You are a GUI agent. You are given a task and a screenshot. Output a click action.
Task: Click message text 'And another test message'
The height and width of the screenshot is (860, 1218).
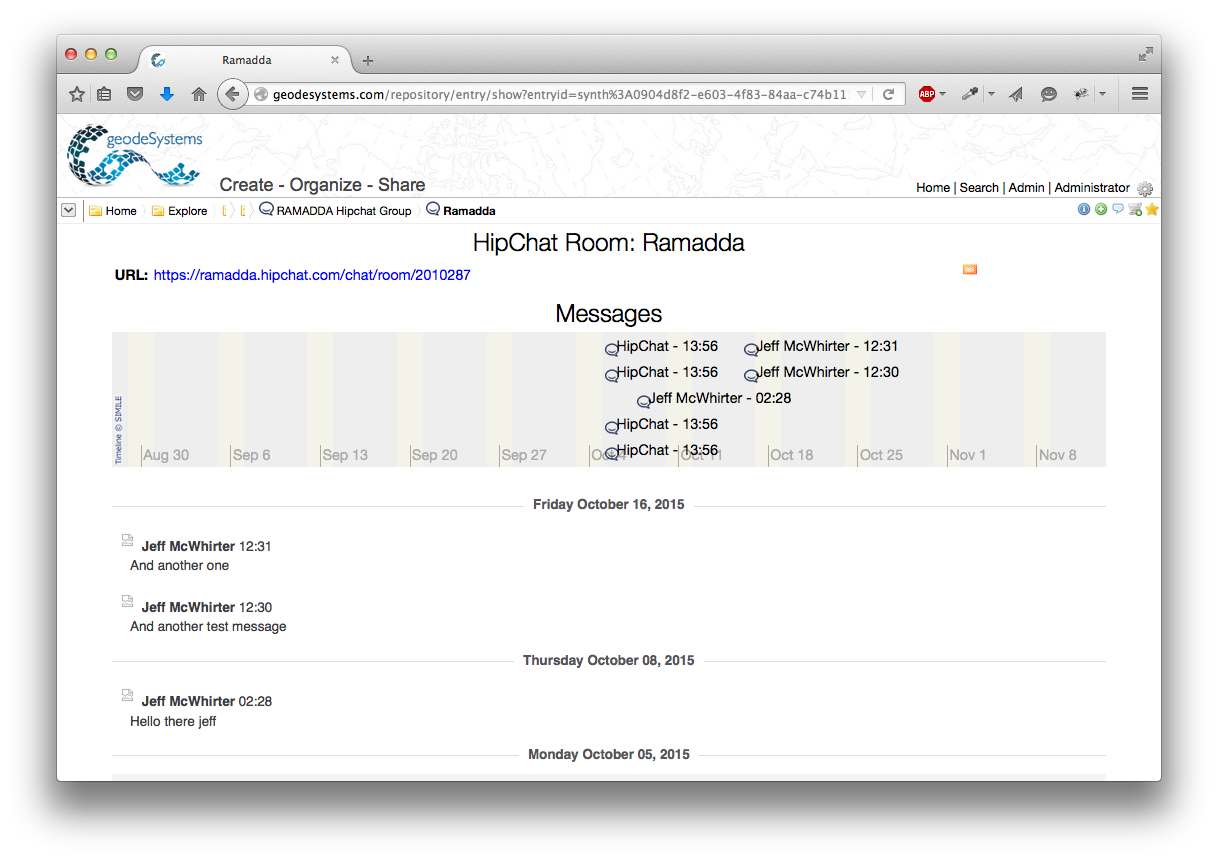208,627
